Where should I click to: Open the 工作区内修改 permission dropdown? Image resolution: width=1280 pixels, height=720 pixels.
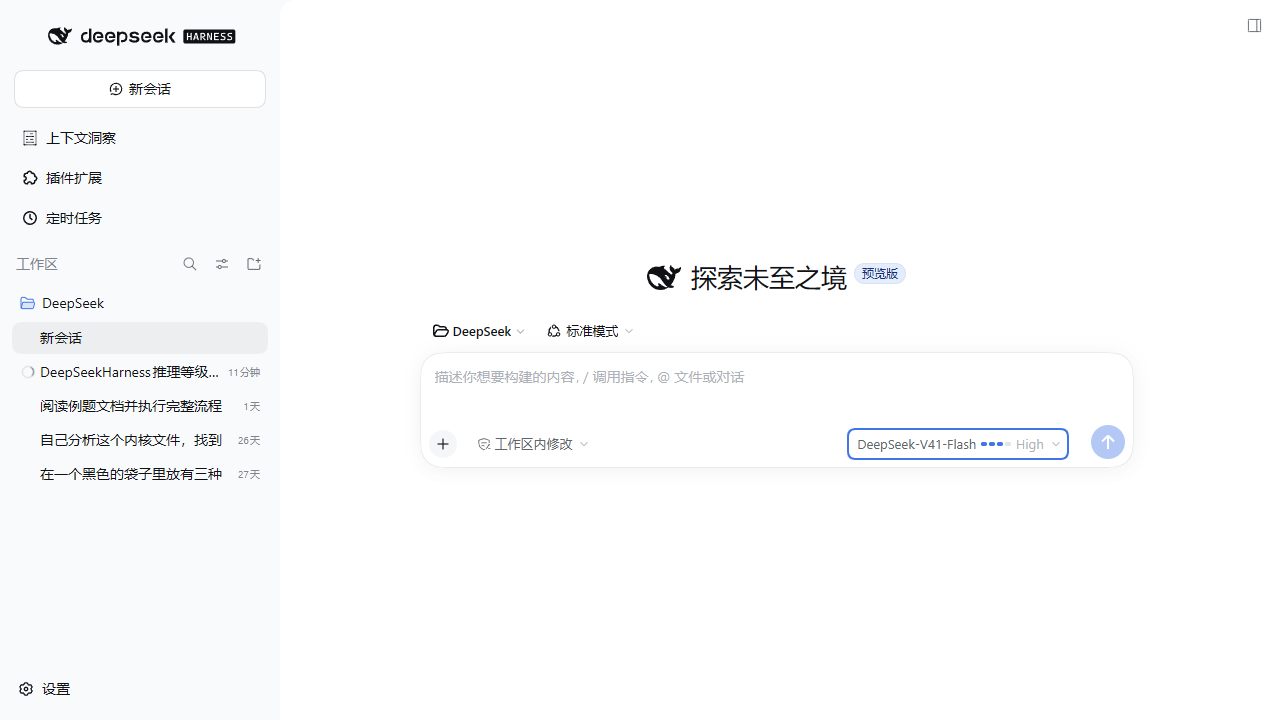[x=533, y=444]
